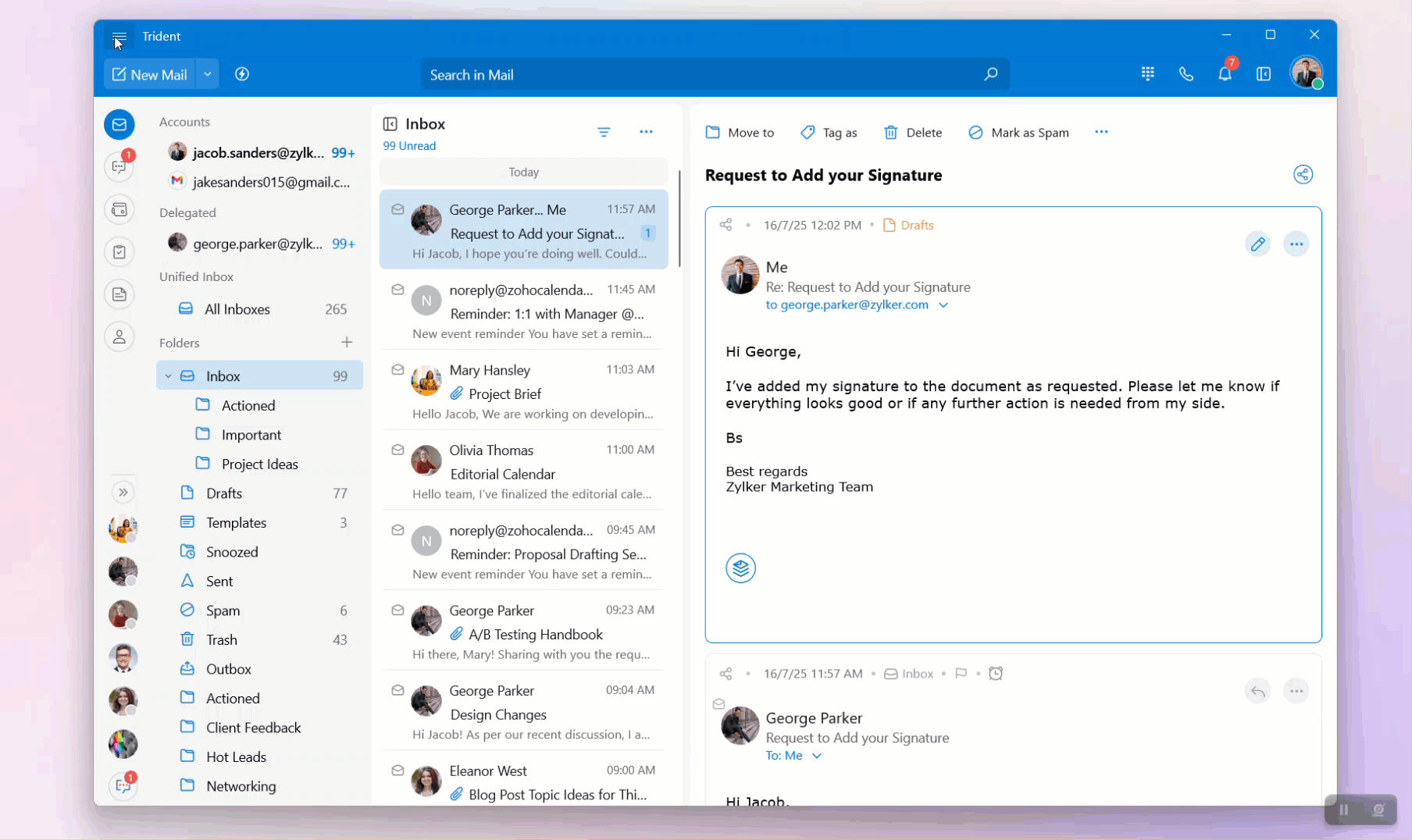Open the Project Brief email from Mary Hansley
Viewport: 1412px width, 840px height.
(523, 390)
